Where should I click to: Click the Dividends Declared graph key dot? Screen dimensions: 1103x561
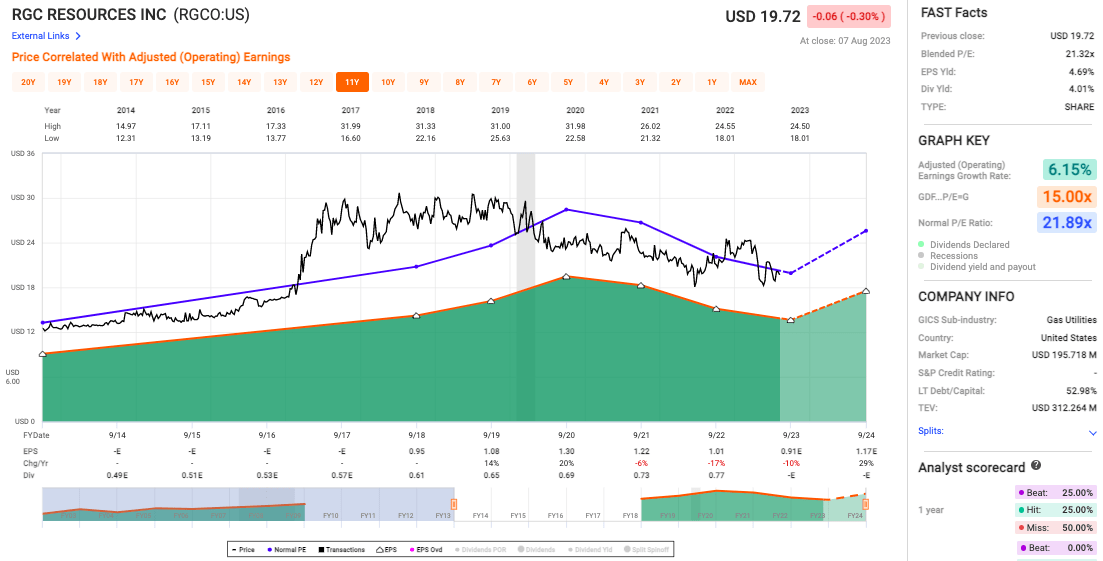(x=922, y=245)
